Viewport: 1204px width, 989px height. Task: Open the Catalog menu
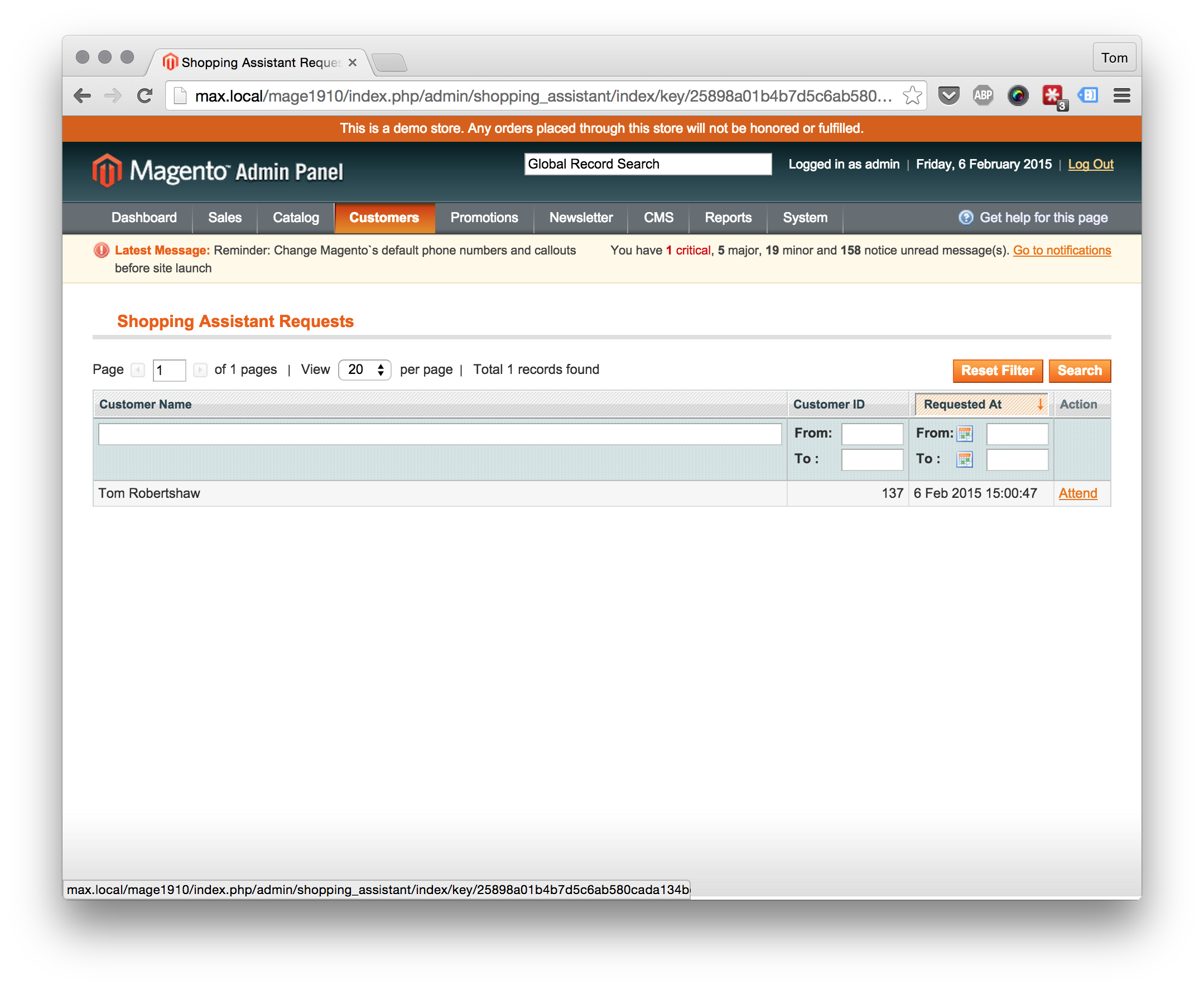[x=296, y=218]
